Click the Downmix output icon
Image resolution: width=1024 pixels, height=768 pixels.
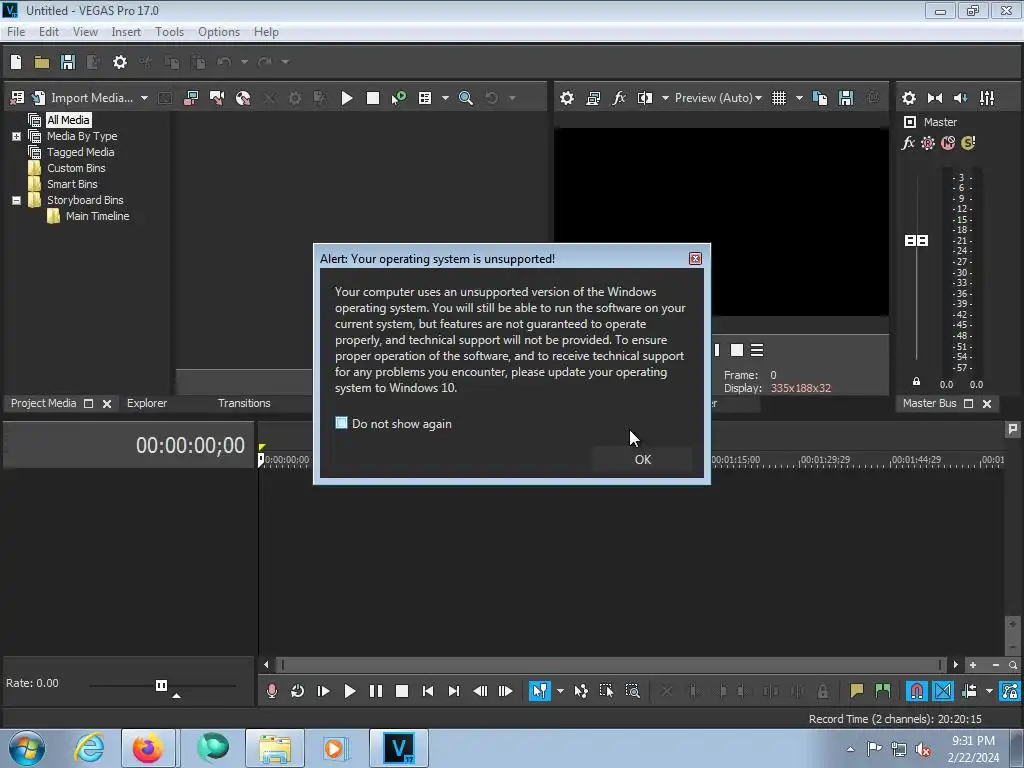pyautogui.click(x=935, y=98)
